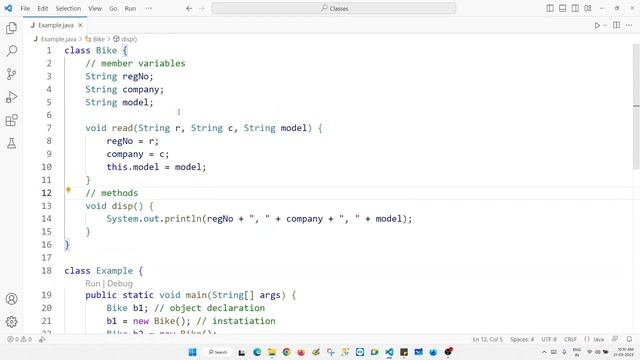Open the Accounts menu icon
640x360 pixels.
click(x=11, y=299)
